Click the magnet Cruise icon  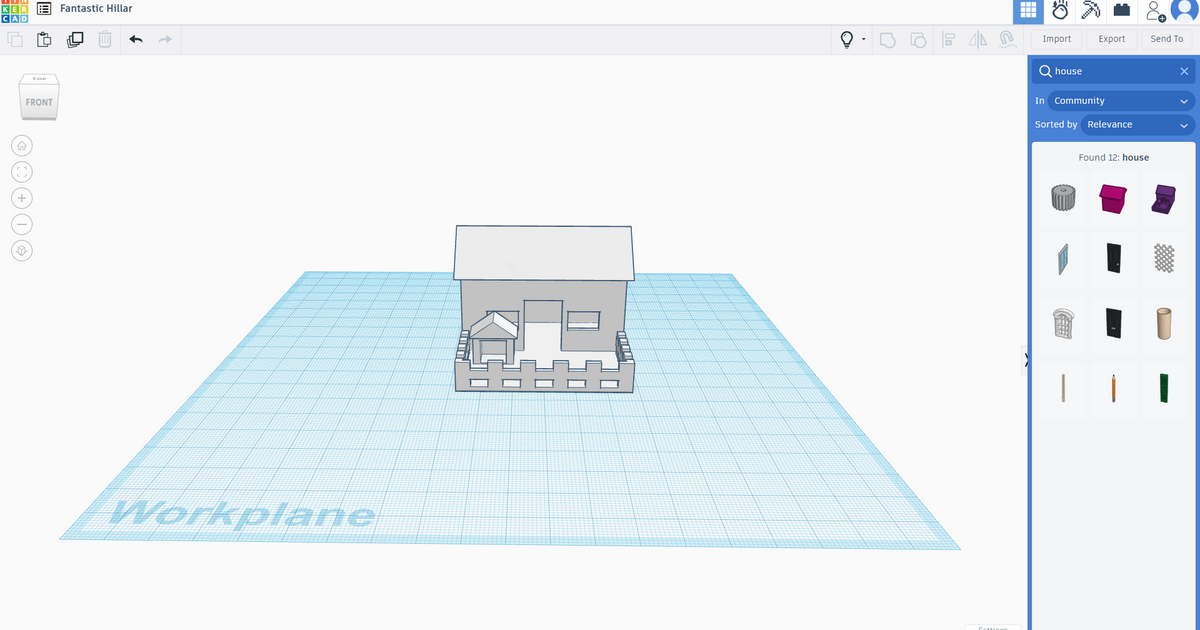pyautogui.click(x=1008, y=39)
